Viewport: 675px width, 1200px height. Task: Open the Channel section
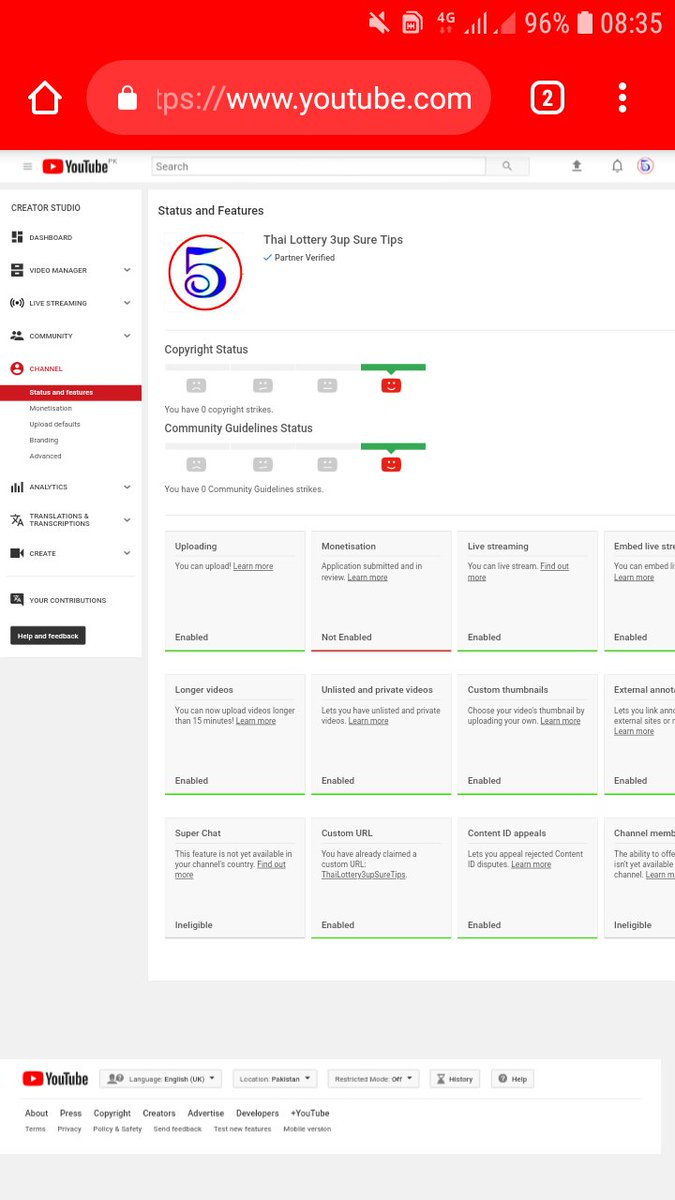45,369
